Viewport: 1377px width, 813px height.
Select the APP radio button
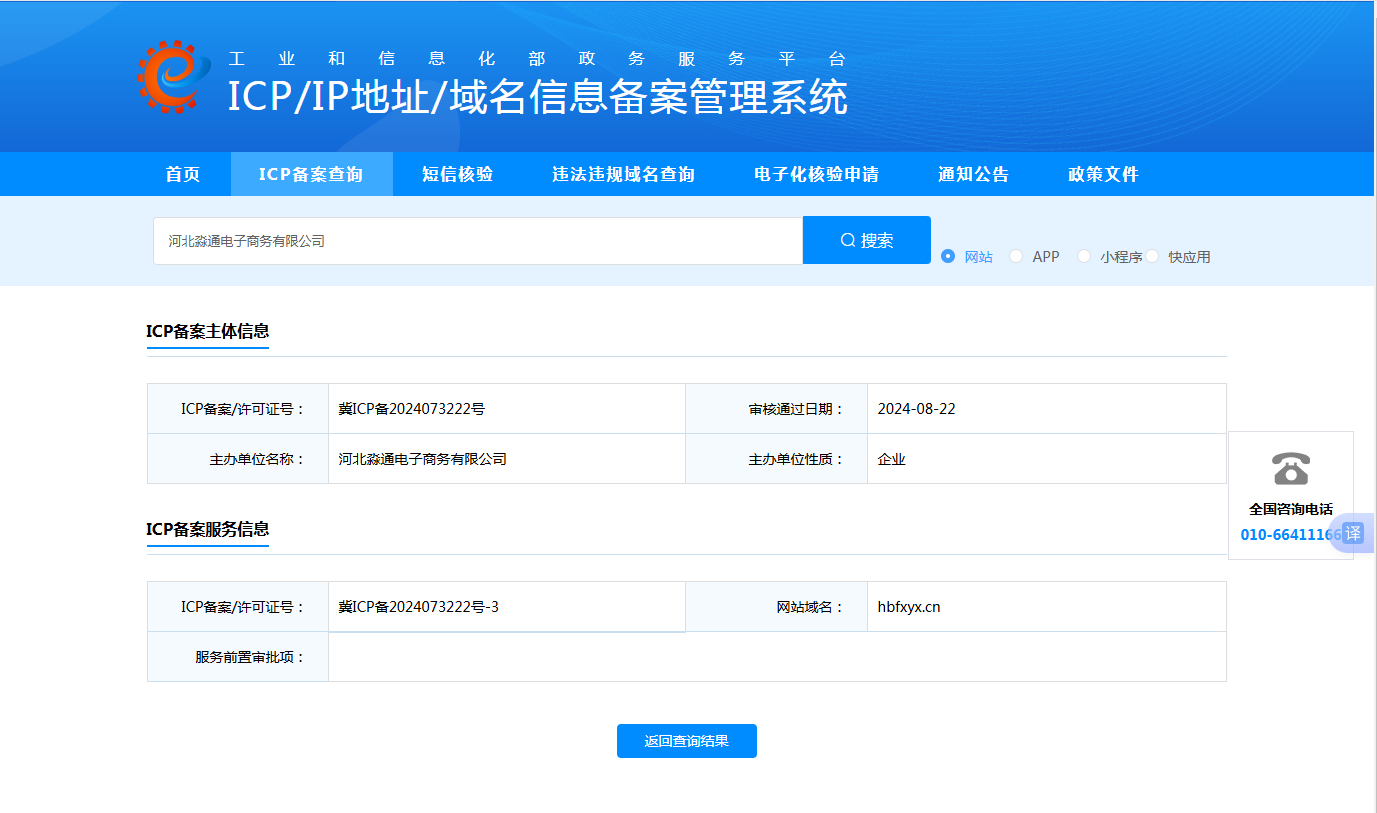coord(1016,256)
